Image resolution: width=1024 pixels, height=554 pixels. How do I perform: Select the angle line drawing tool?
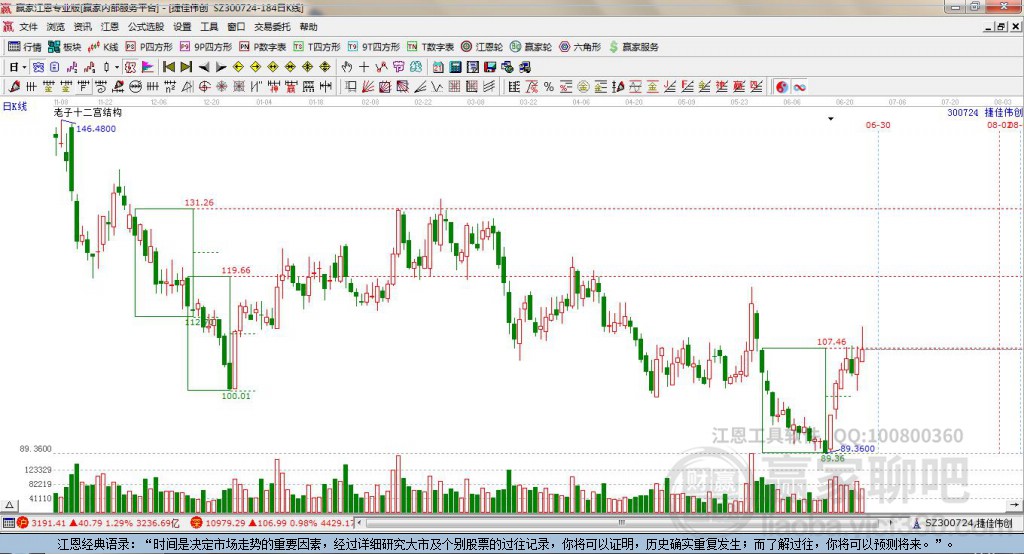[420, 86]
